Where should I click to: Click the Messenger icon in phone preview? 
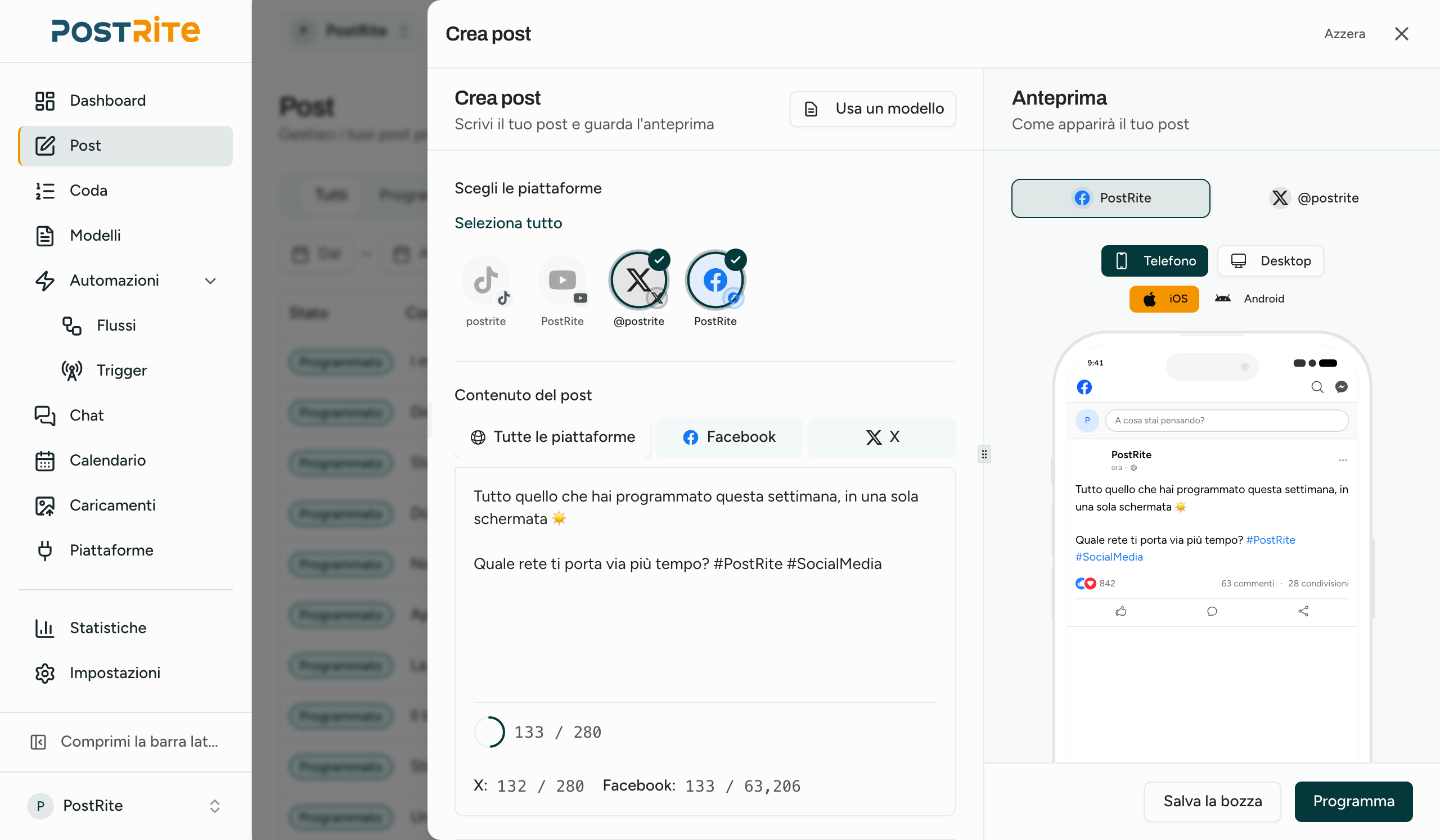tap(1341, 387)
